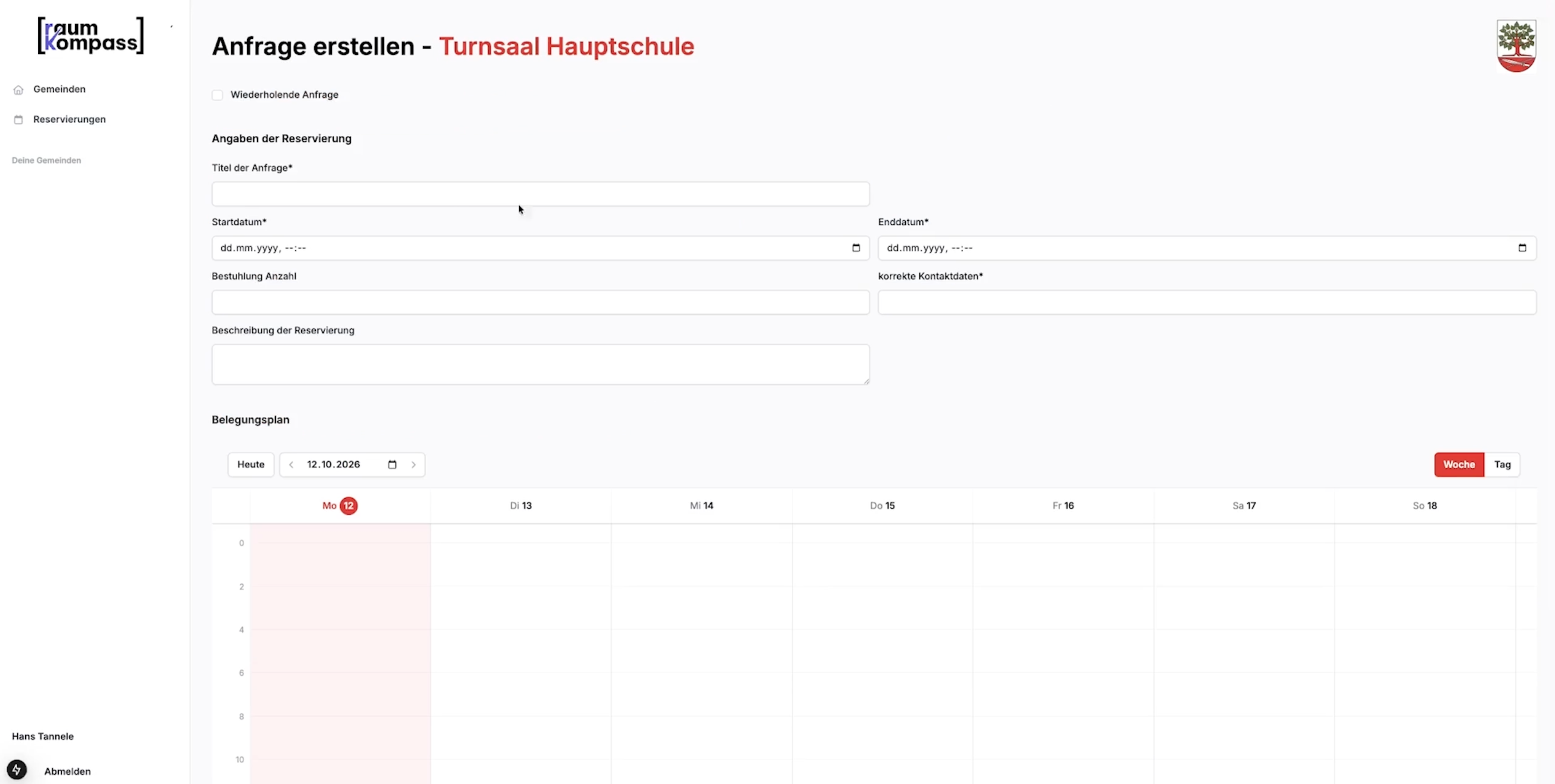Switch calendar to Woche view
The image size is (1555, 784).
[x=1459, y=465]
